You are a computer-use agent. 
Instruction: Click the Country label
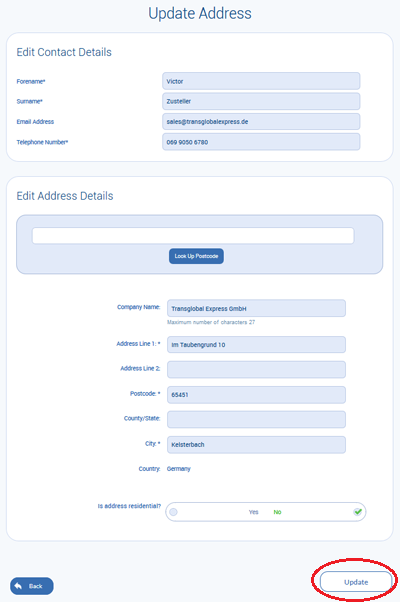coord(149,469)
